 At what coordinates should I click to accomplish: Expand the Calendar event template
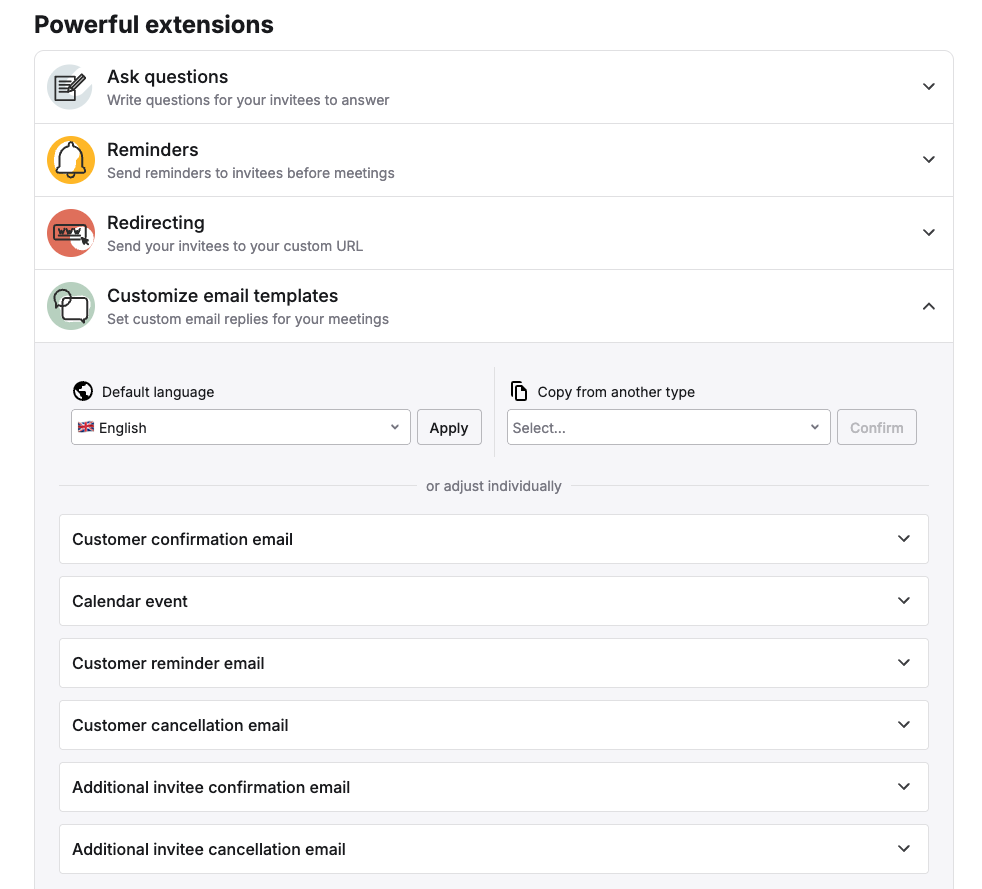(x=493, y=601)
